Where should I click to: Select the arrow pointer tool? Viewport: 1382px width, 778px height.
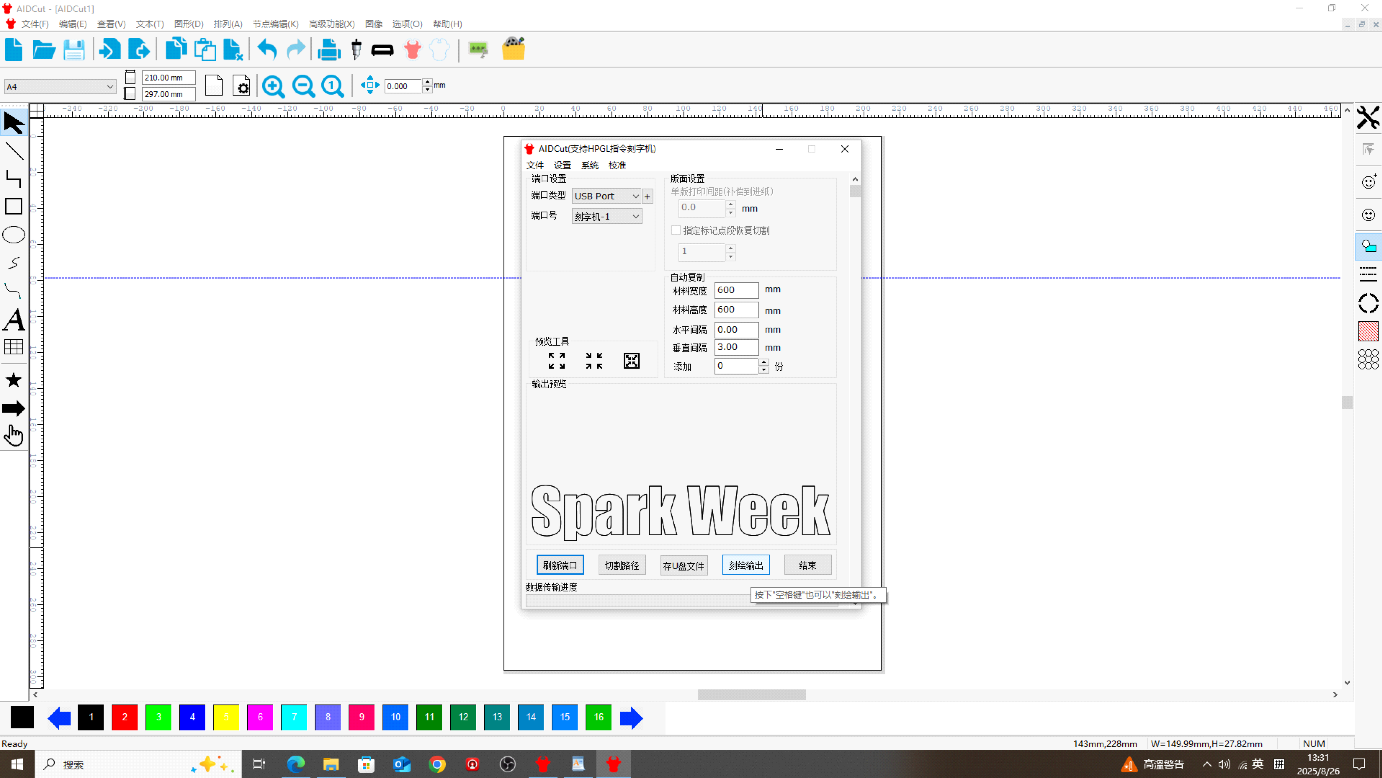14,123
